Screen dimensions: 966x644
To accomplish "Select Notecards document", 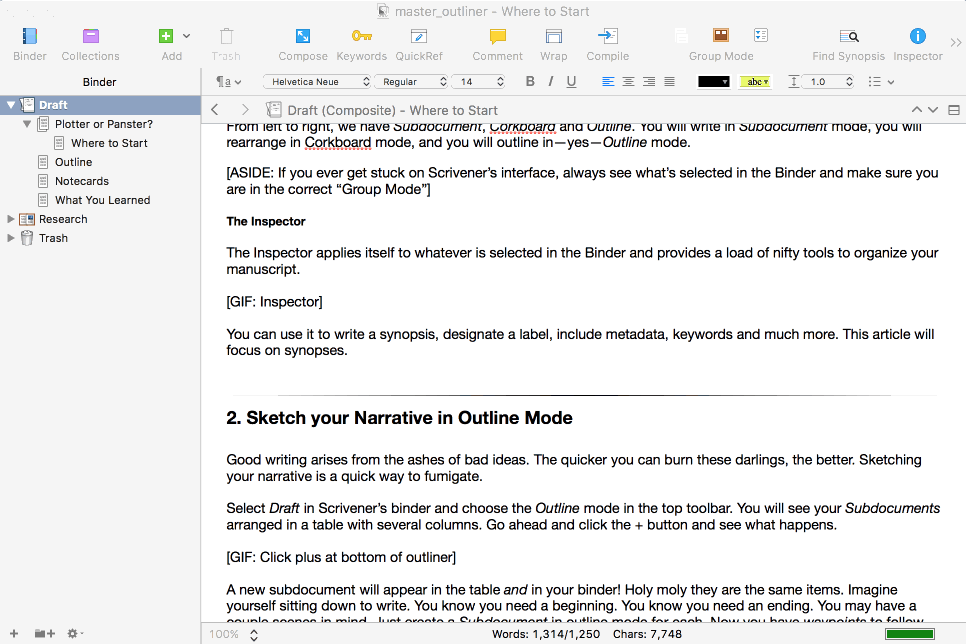I will point(82,181).
